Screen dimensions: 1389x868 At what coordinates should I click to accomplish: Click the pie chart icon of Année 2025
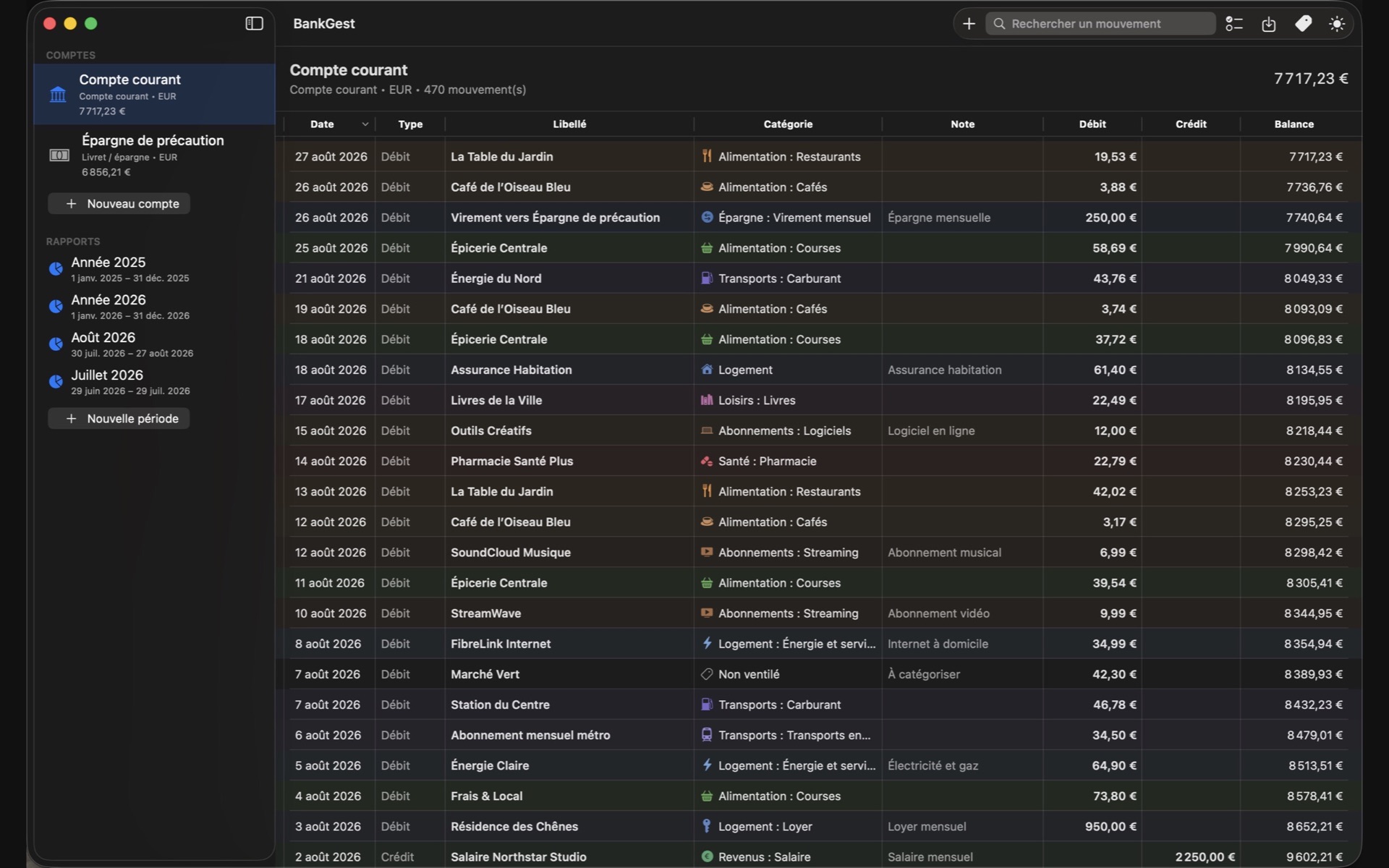tap(56, 269)
